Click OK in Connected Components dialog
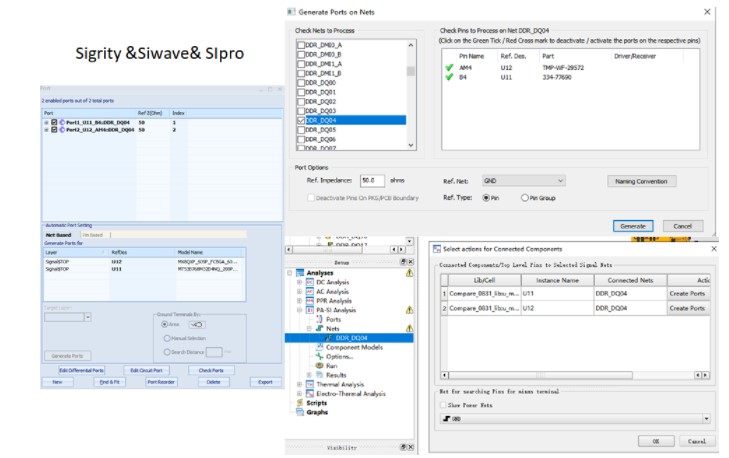729x458 pixels. [x=656, y=441]
